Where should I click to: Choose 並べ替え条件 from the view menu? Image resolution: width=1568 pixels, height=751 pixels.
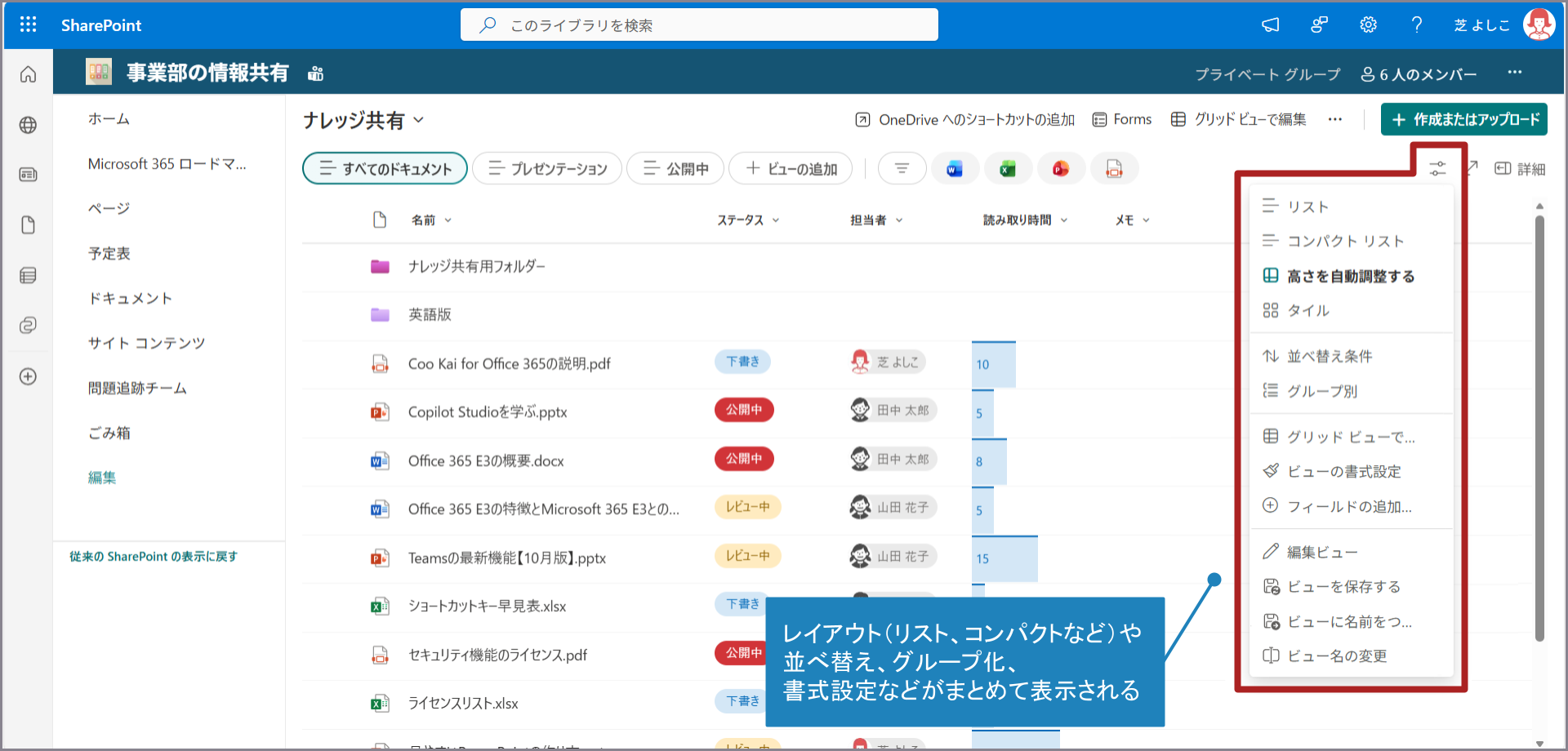point(1329,356)
